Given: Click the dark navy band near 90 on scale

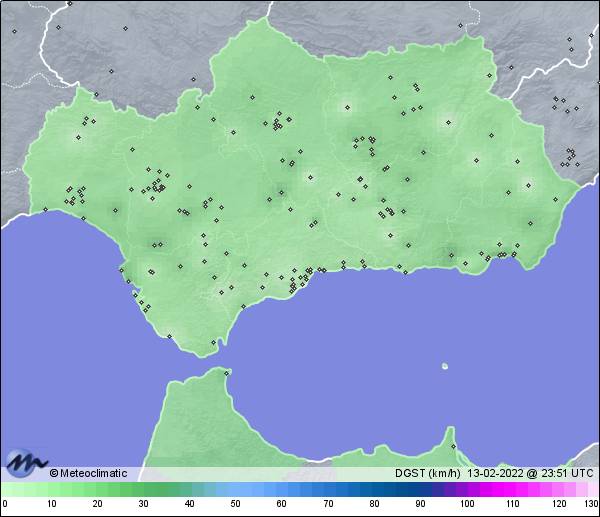Looking at the screenshot, I should (420, 489).
